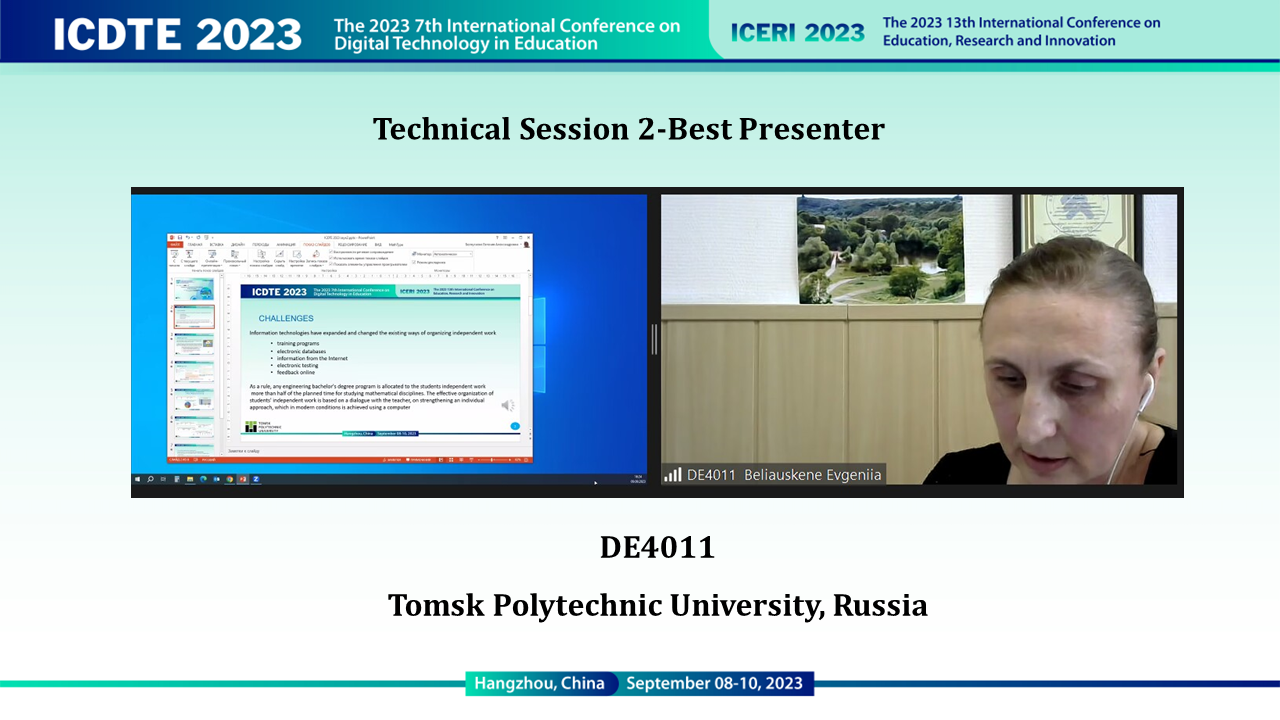Toggle the Use Presenter View checkbox
This screenshot has width=1280, height=720.
point(414,262)
